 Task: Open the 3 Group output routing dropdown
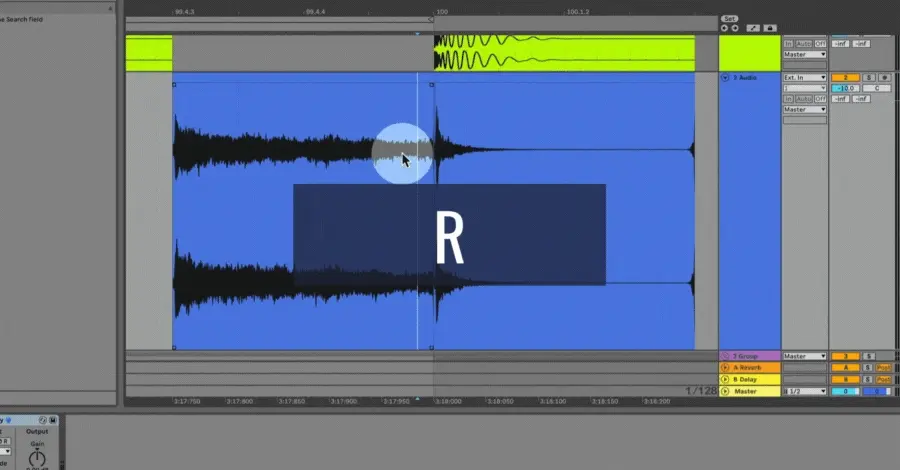point(805,356)
